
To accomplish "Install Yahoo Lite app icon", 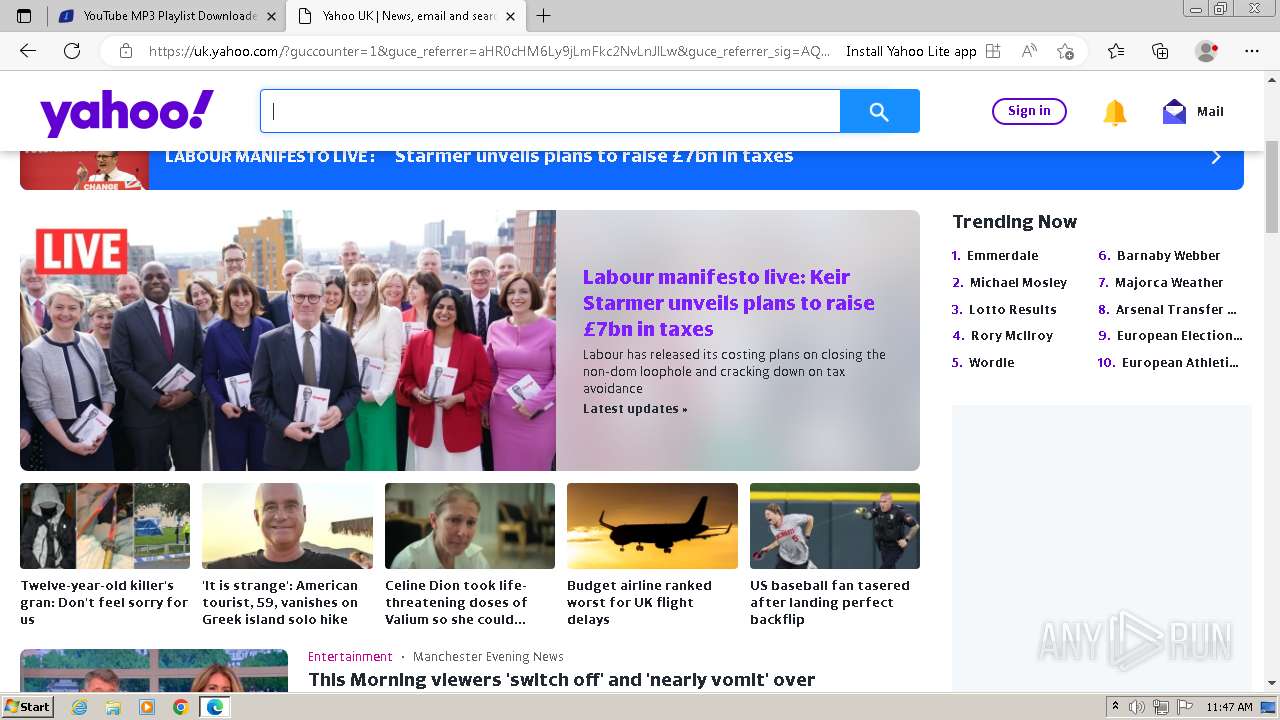I will click(x=993, y=51).
